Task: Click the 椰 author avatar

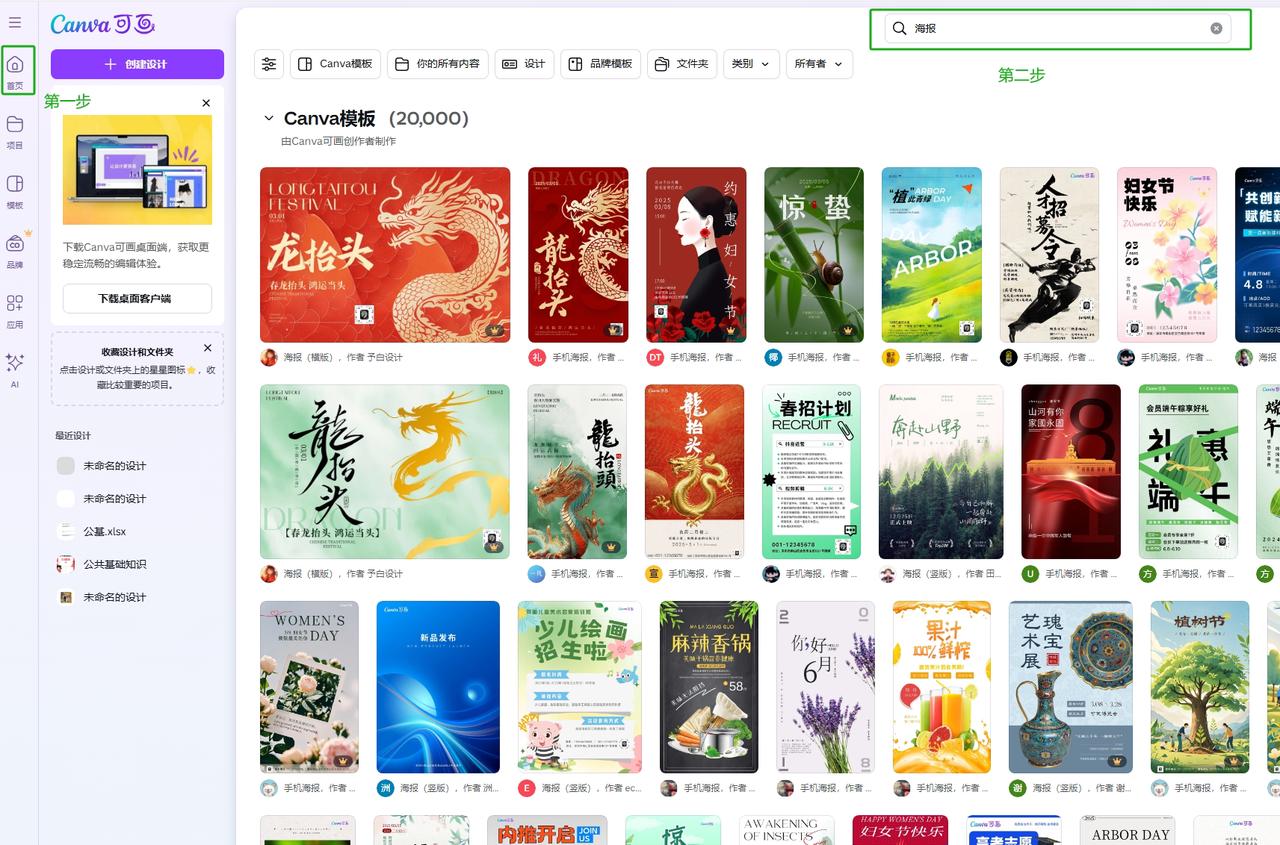Action: coord(773,357)
